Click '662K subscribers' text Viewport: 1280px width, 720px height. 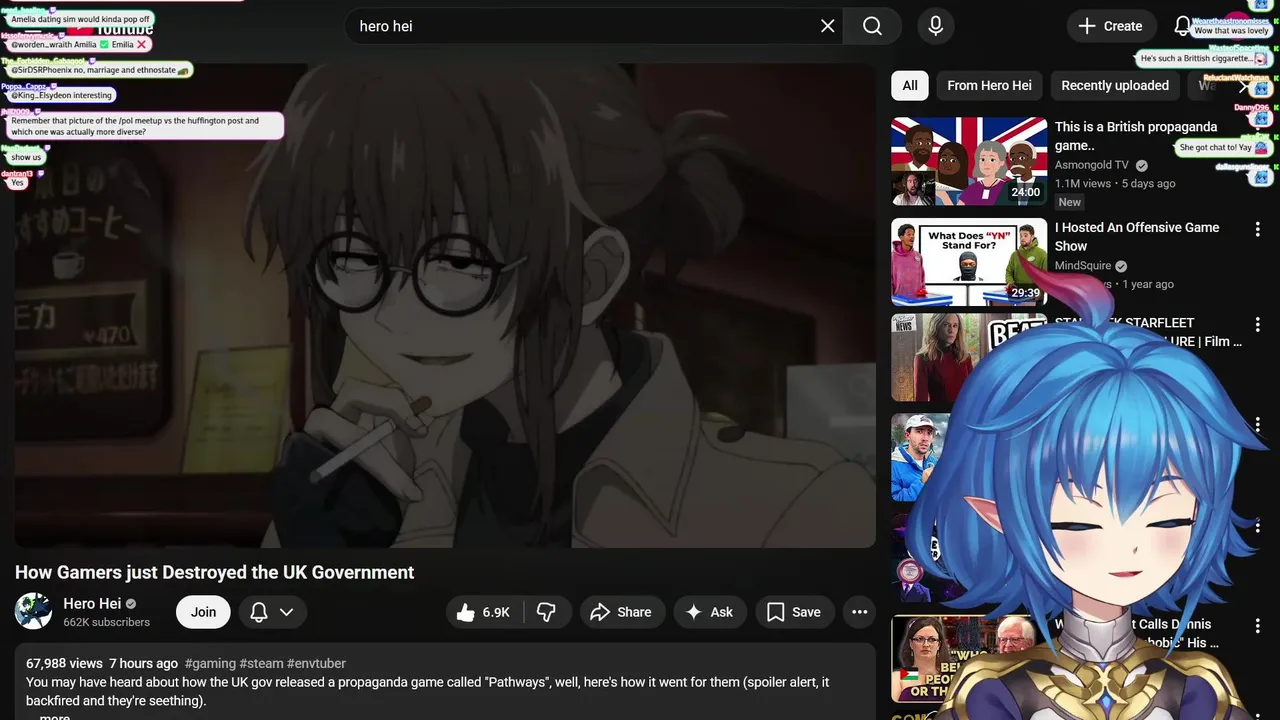pyautogui.click(x=106, y=622)
